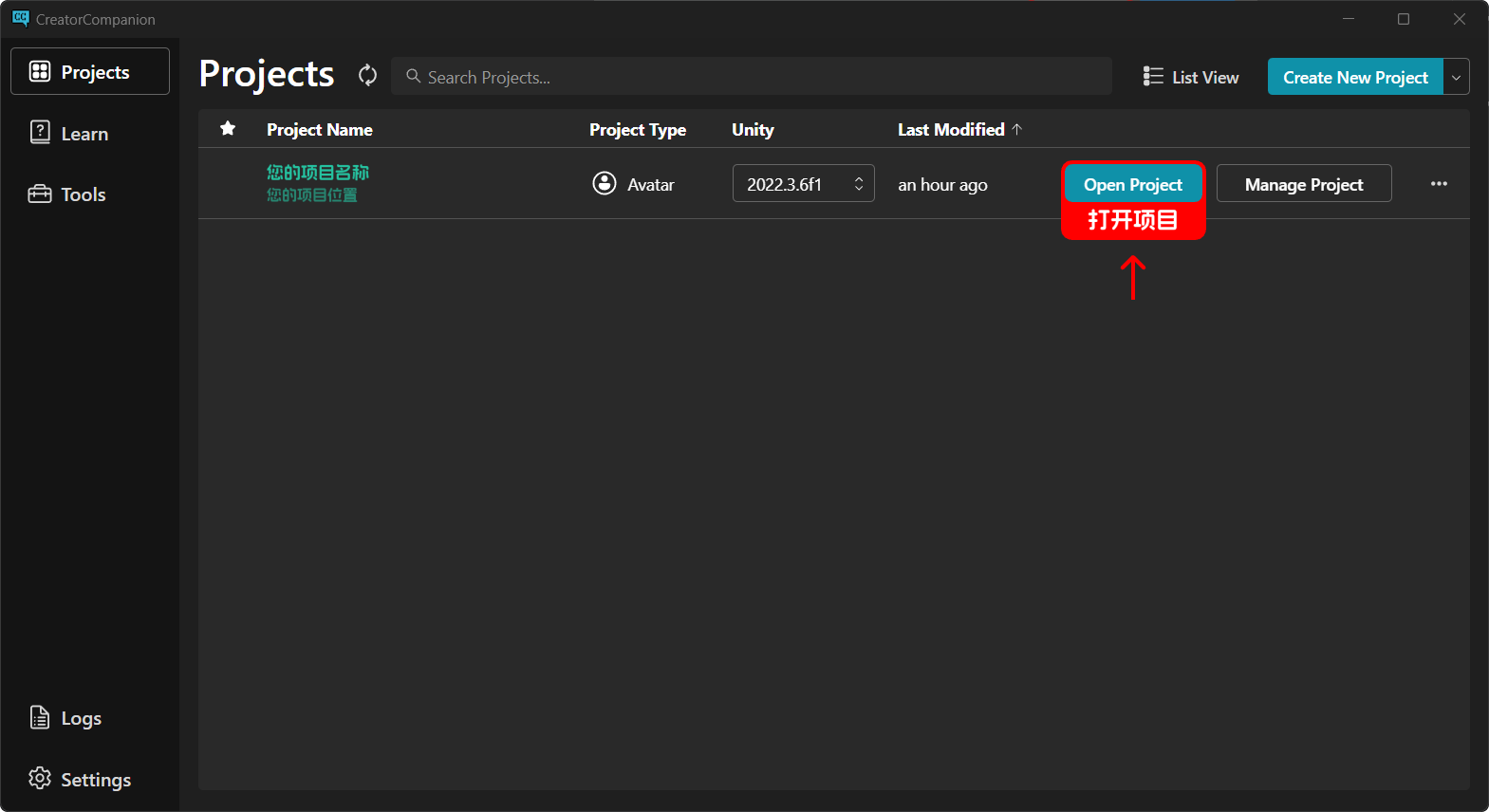Click the Create New Project button

1354,78
